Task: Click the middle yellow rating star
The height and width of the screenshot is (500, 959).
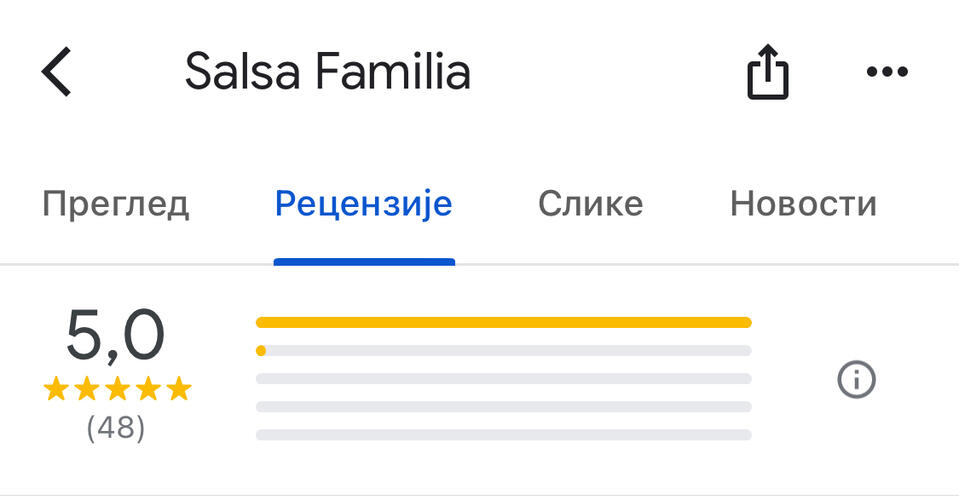Action: pos(117,389)
